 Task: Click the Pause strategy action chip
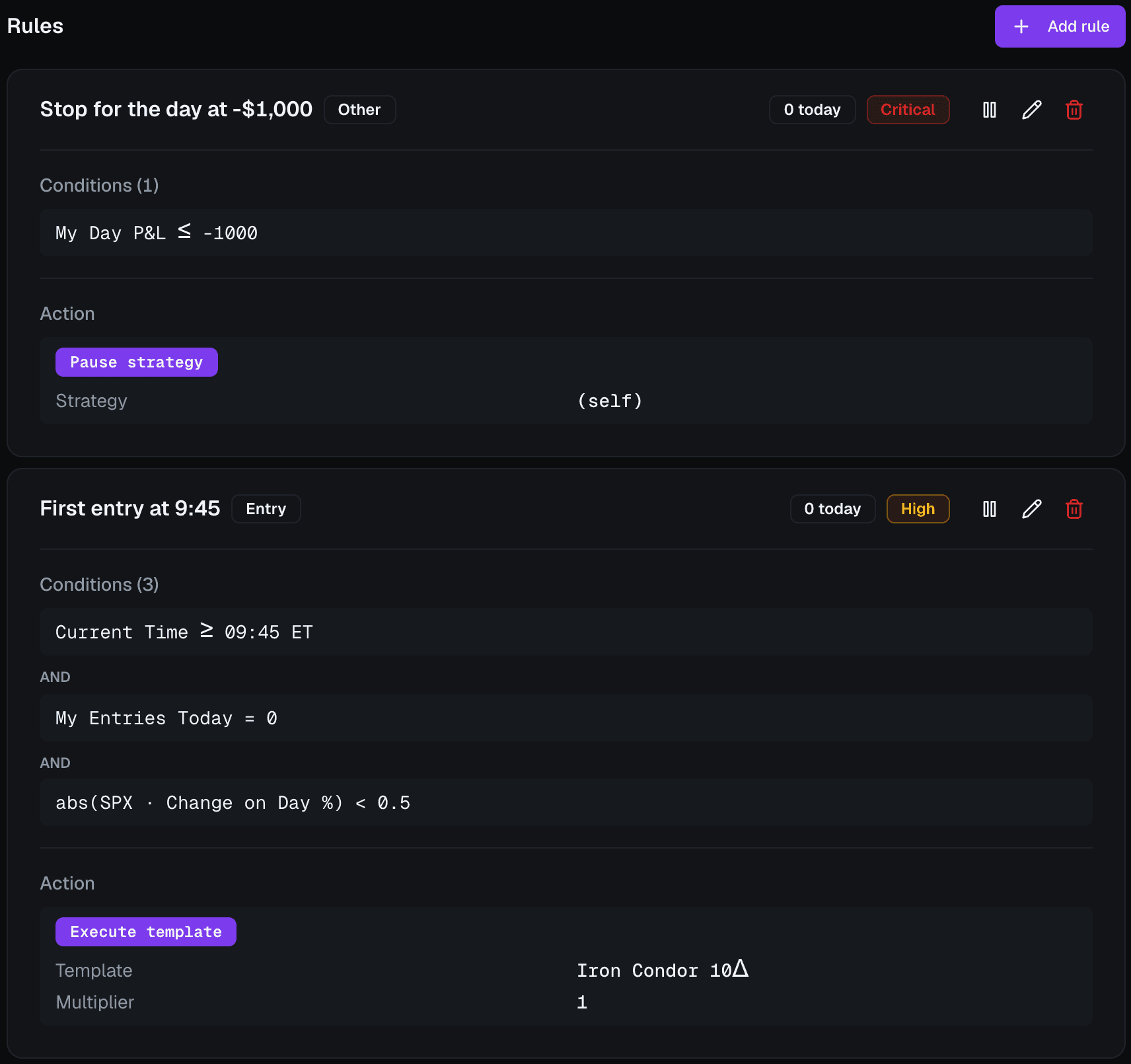pyautogui.click(x=136, y=362)
